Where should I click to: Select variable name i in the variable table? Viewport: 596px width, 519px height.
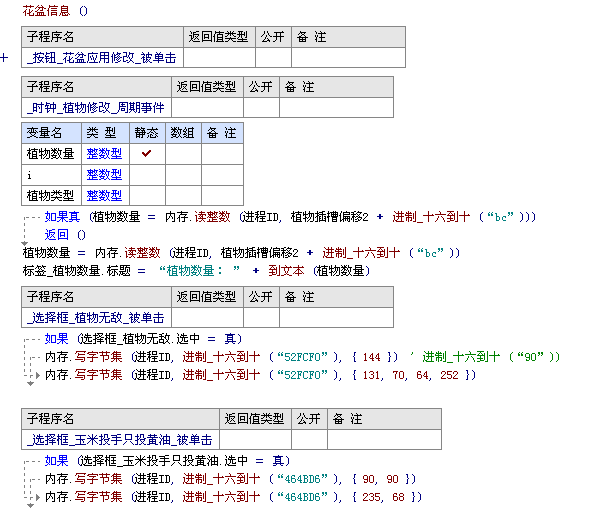pos(29,175)
